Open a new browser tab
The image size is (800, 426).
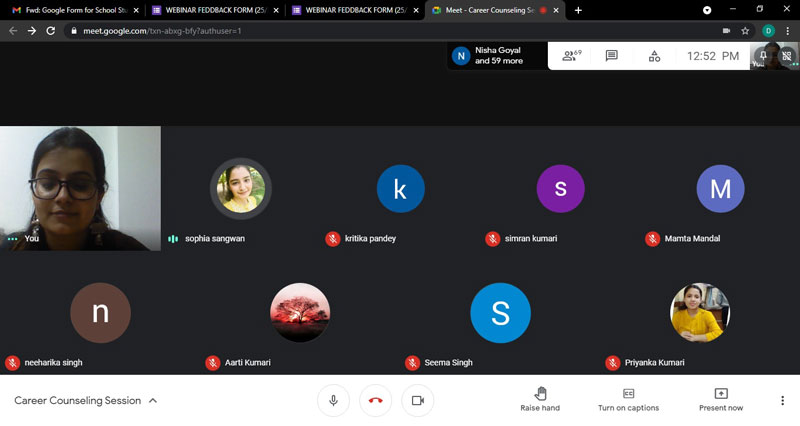[578, 10]
